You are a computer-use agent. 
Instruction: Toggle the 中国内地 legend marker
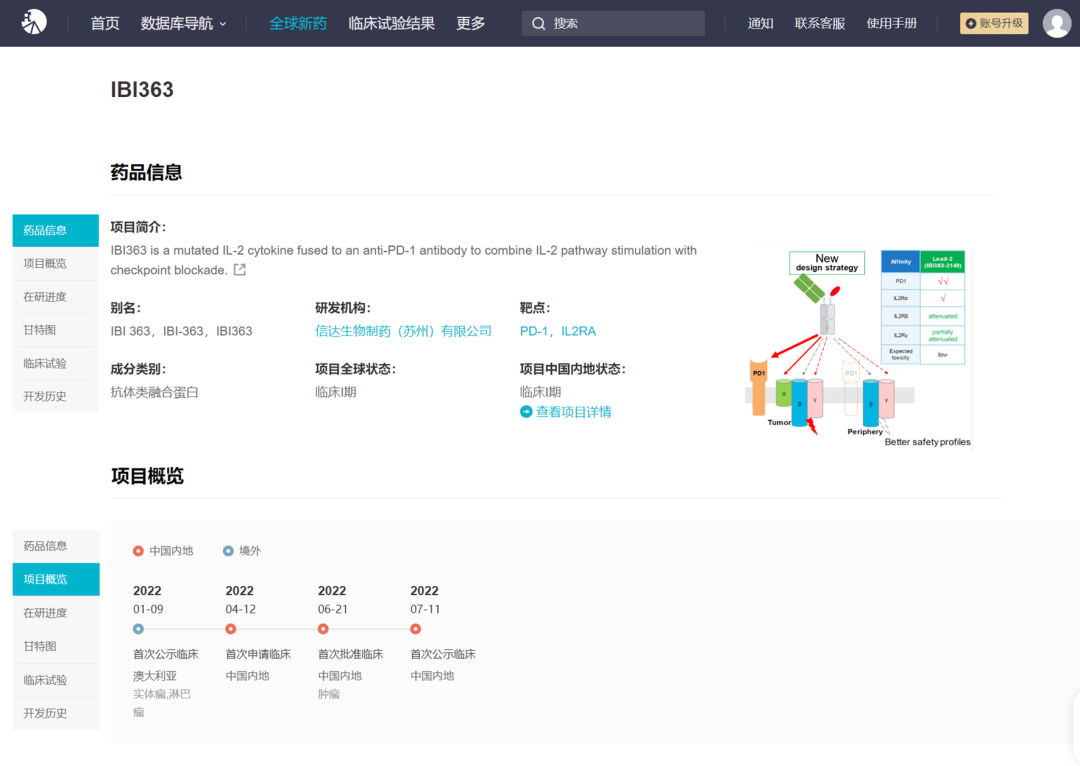click(x=138, y=551)
